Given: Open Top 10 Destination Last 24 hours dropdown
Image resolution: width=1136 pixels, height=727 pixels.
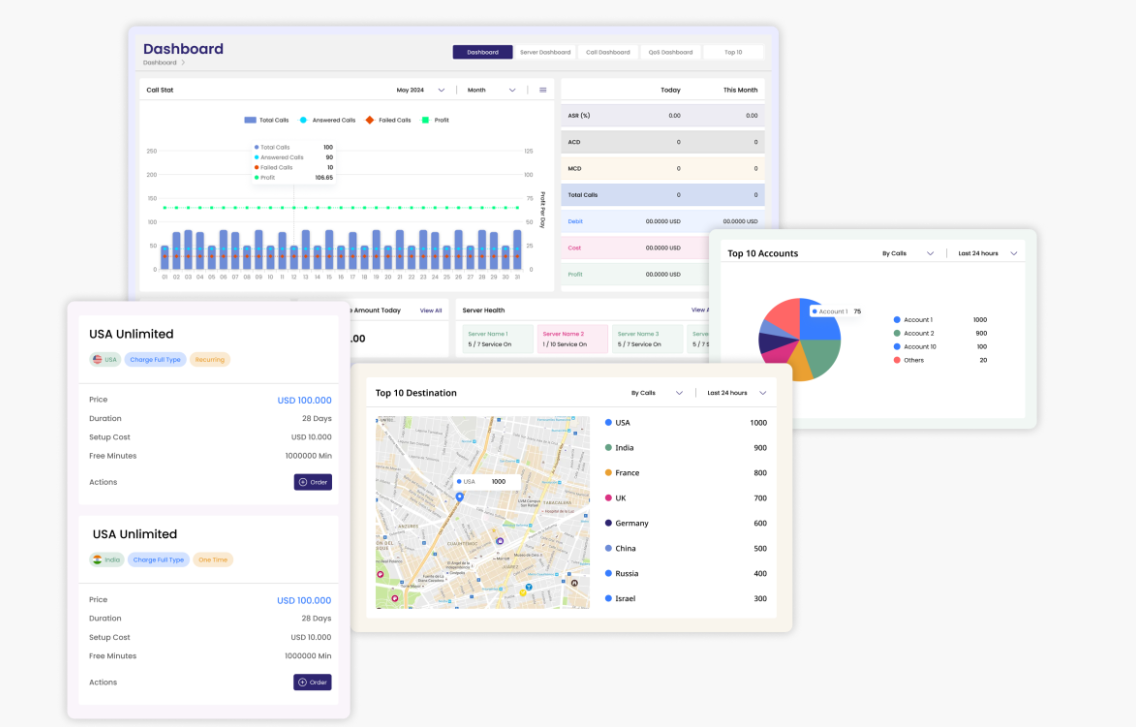Looking at the screenshot, I should [x=737, y=393].
